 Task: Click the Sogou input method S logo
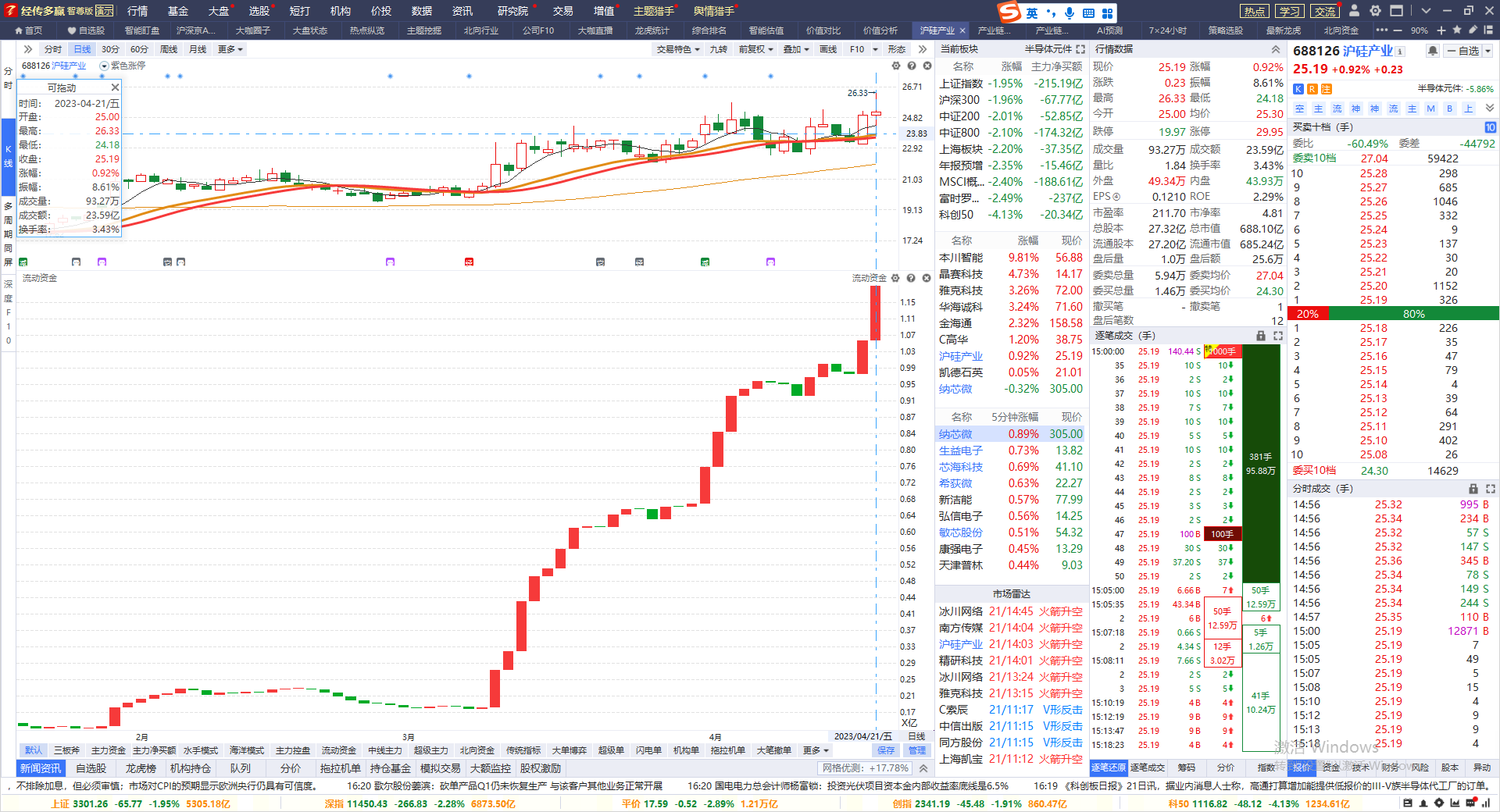[x=1009, y=12]
